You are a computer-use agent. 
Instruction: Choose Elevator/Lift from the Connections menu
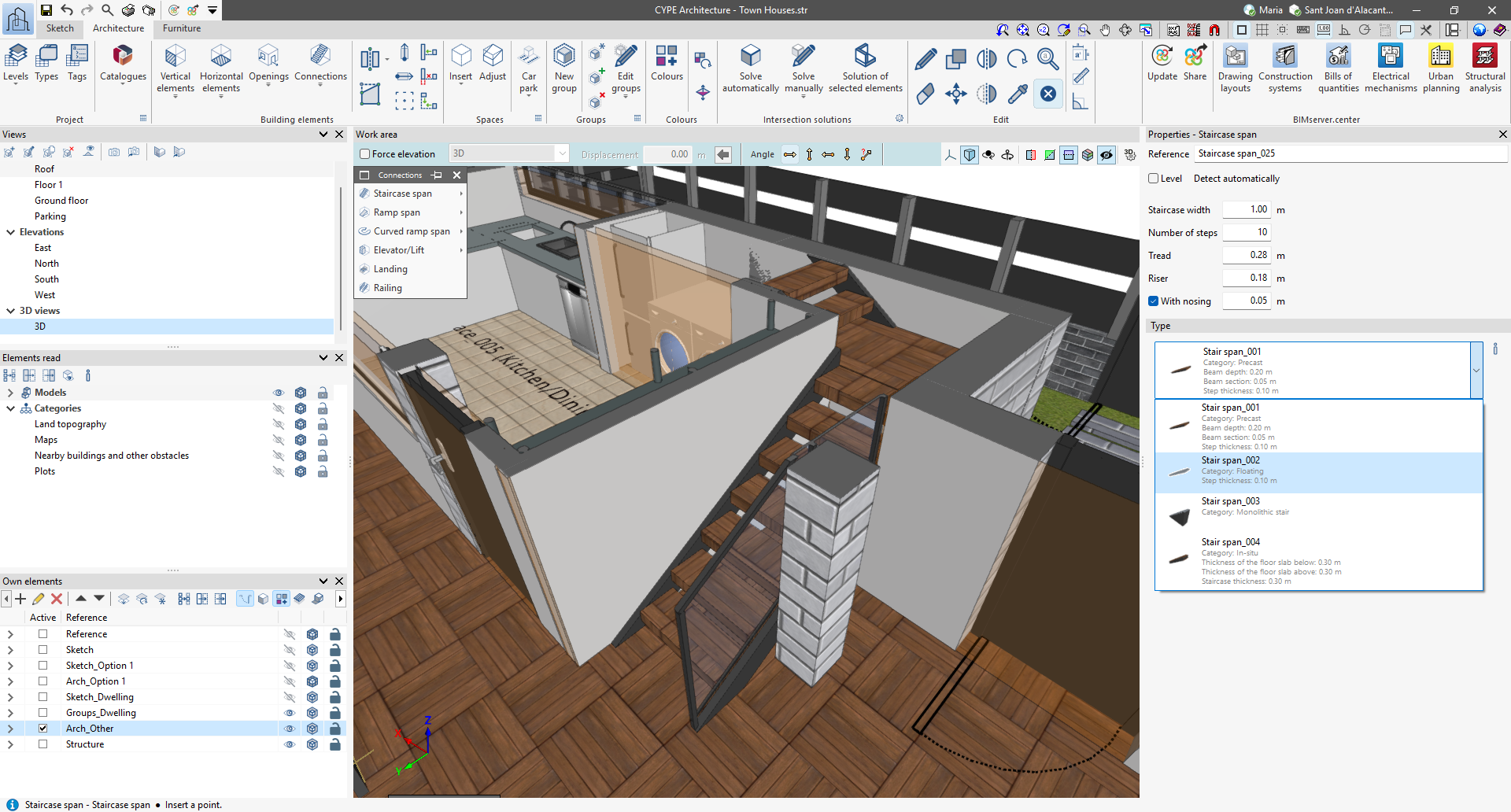point(399,250)
